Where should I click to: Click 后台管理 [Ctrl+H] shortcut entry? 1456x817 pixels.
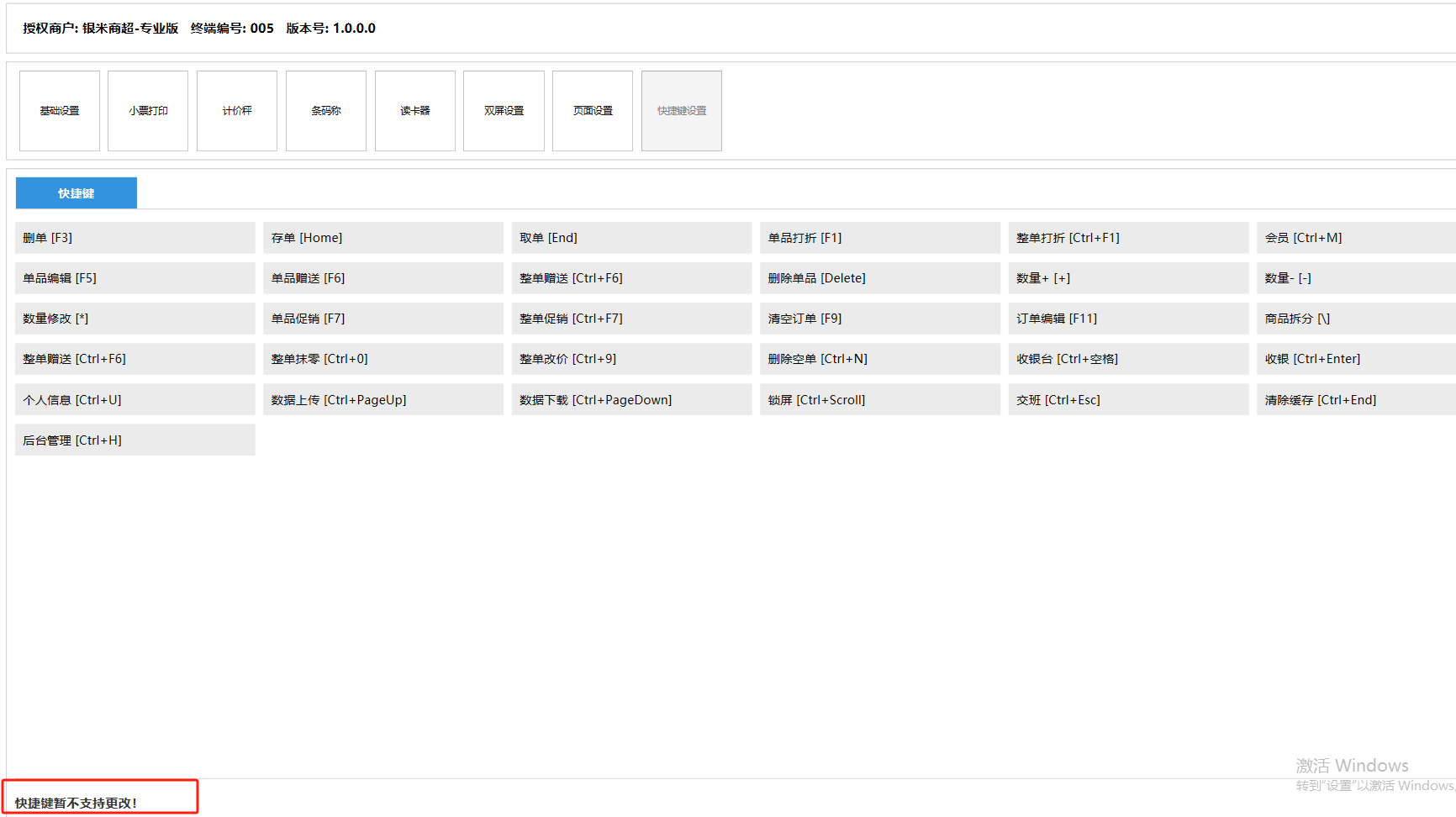coord(135,440)
